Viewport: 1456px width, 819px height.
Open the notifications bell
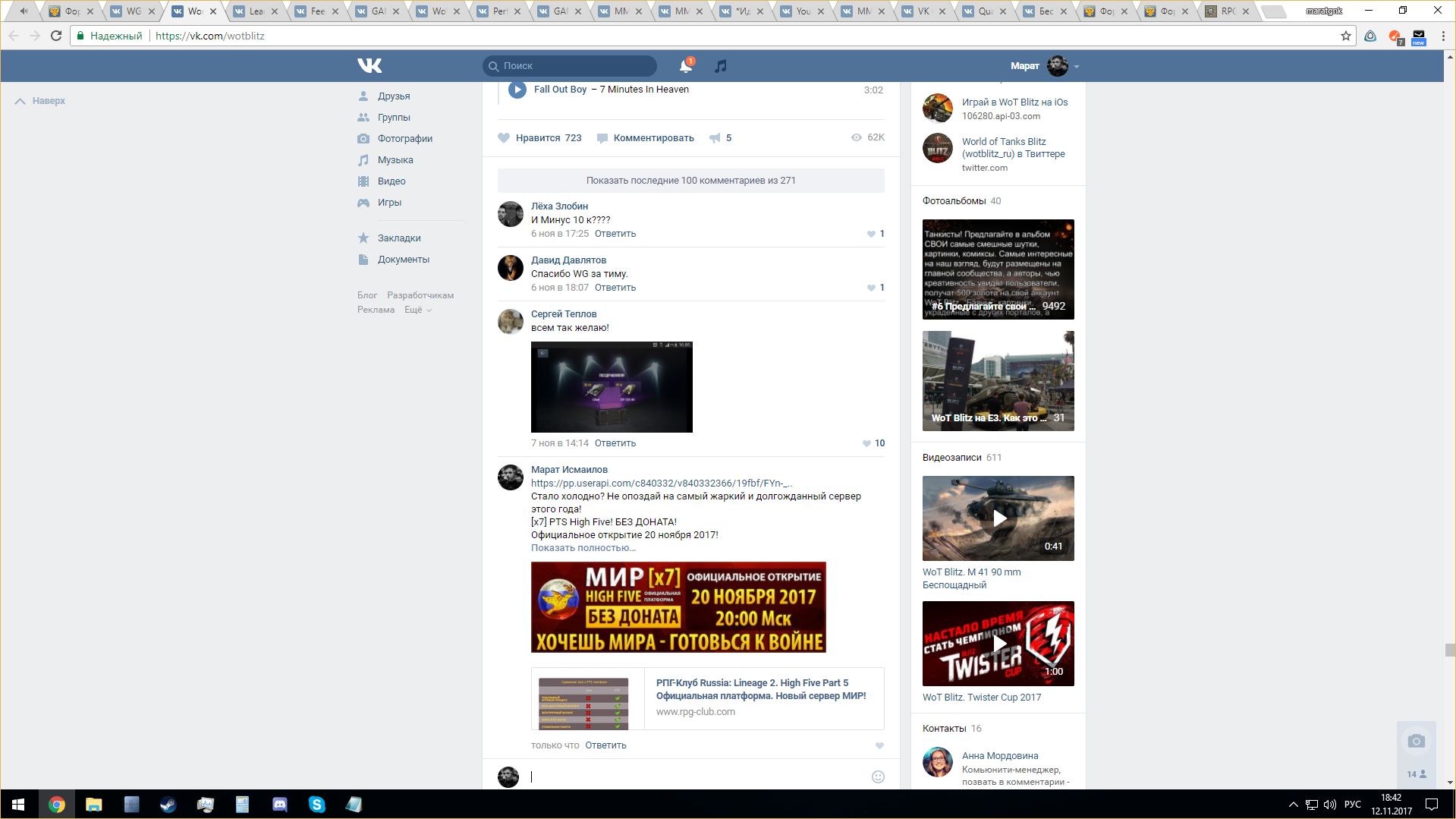[x=685, y=66]
